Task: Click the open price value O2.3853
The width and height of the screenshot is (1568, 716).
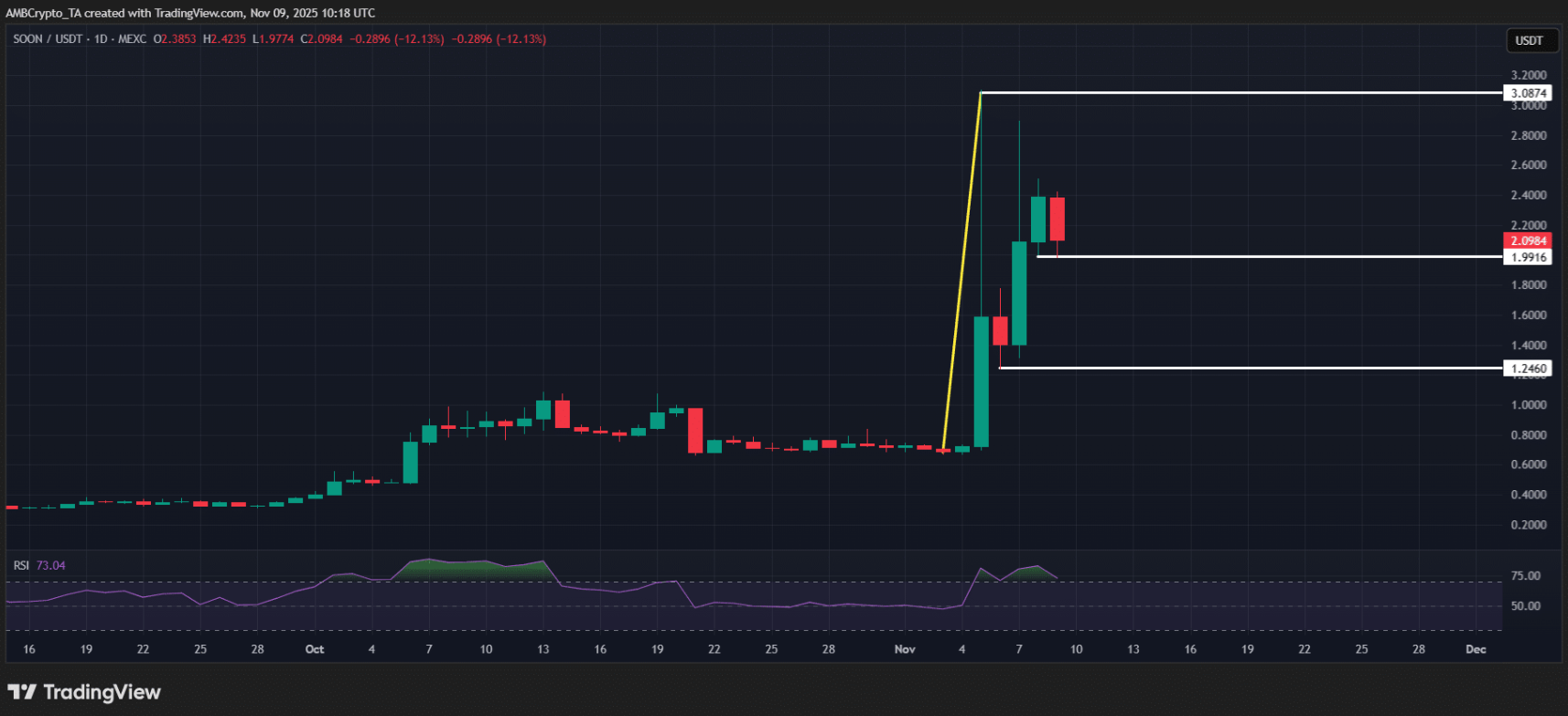Action: [175, 39]
